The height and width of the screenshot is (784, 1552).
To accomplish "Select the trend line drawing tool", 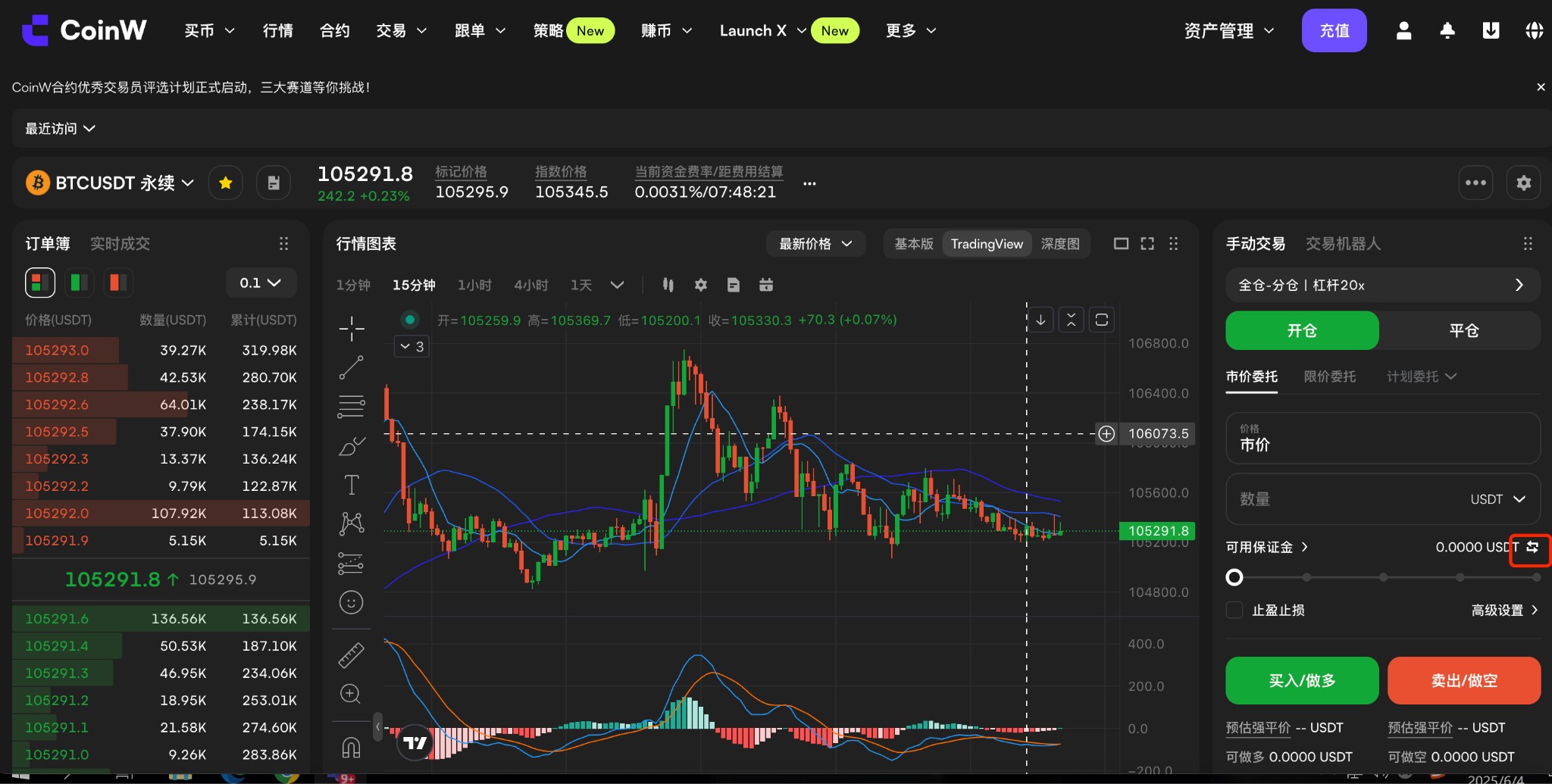I will 352,367.
